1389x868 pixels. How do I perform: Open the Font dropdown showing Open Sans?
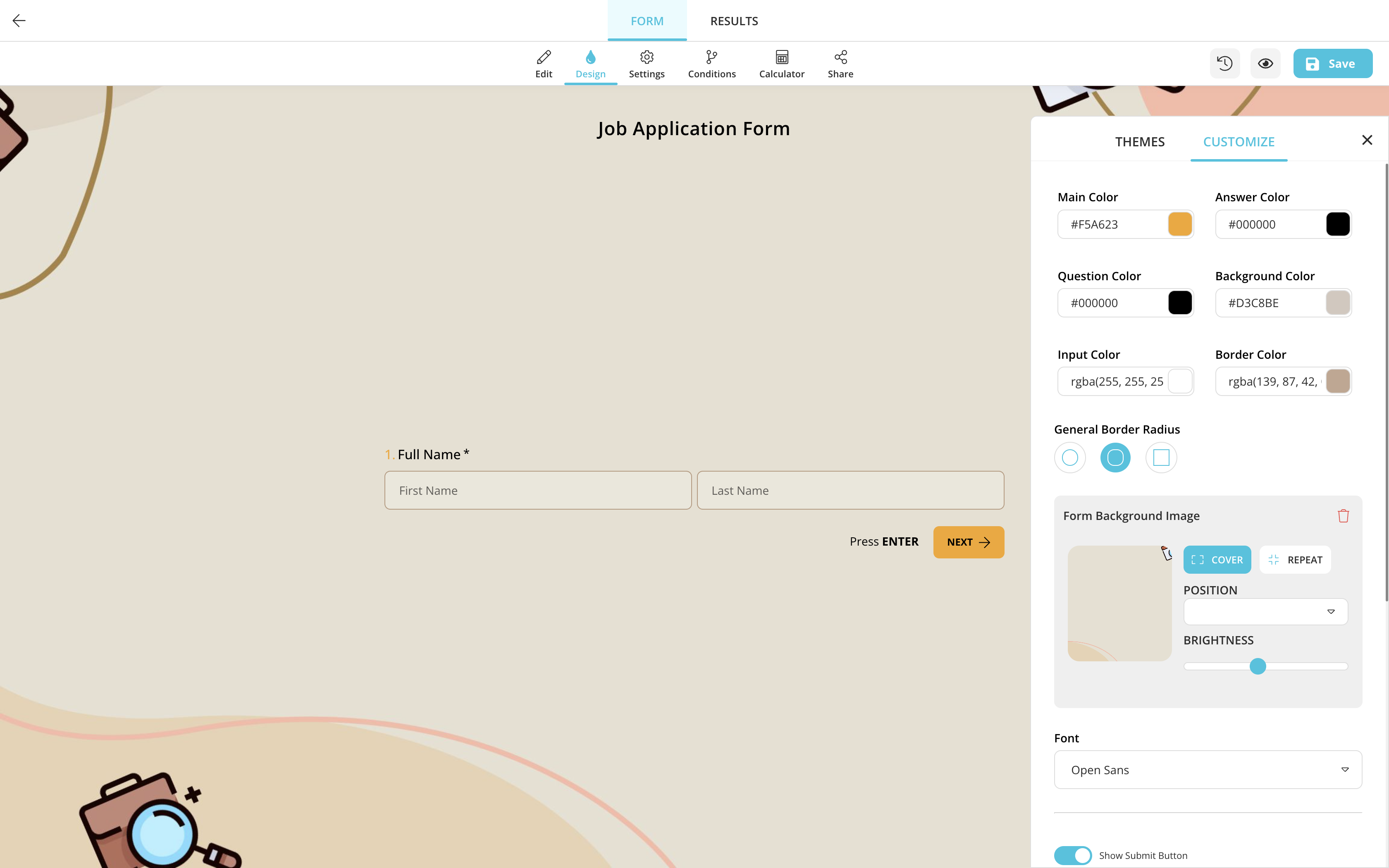tap(1208, 770)
